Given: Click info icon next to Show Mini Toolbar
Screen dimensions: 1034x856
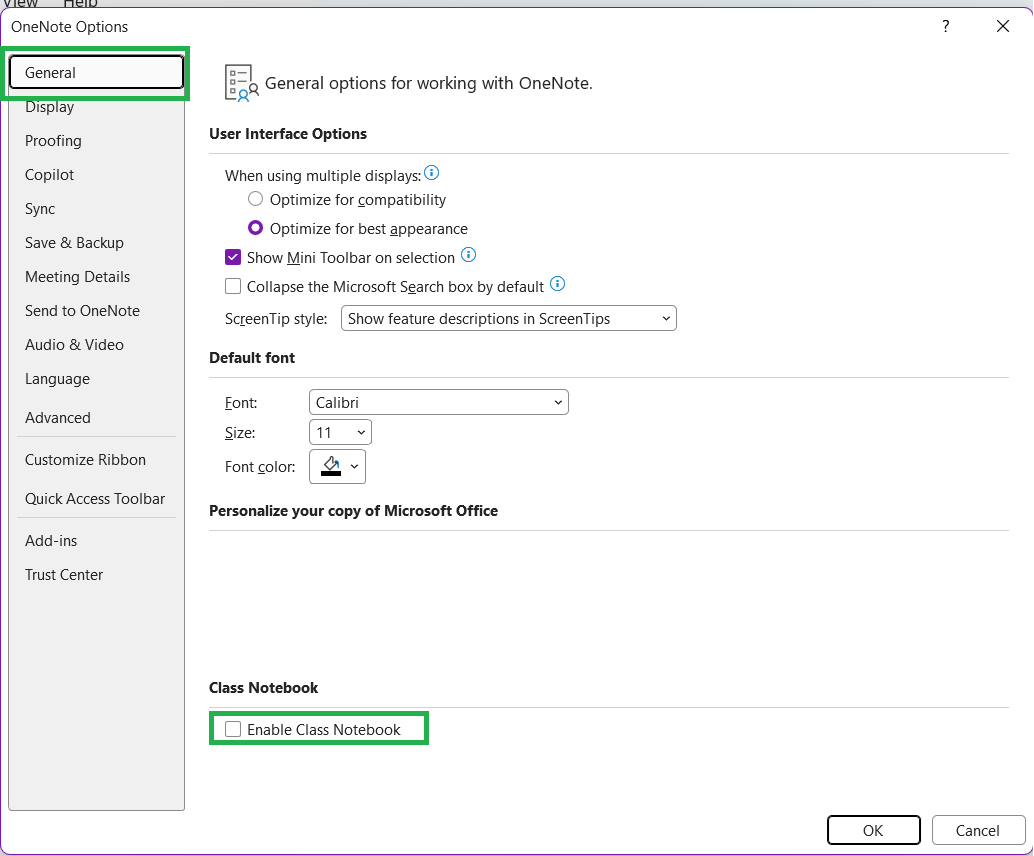Looking at the screenshot, I should click(468, 255).
